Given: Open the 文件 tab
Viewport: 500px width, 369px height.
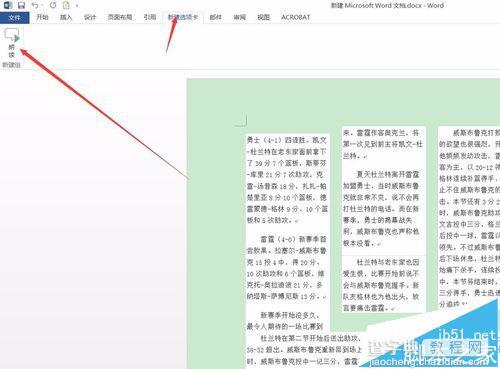Looking at the screenshot, I should (x=14, y=17).
